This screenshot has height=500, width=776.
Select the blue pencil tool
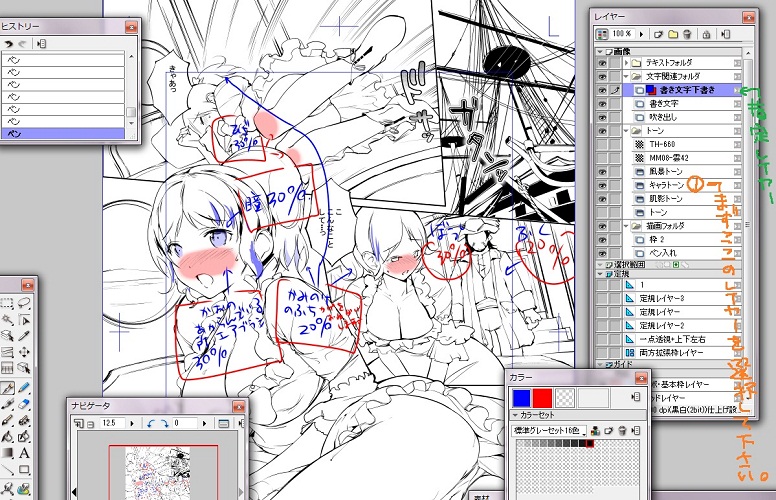click(23, 388)
